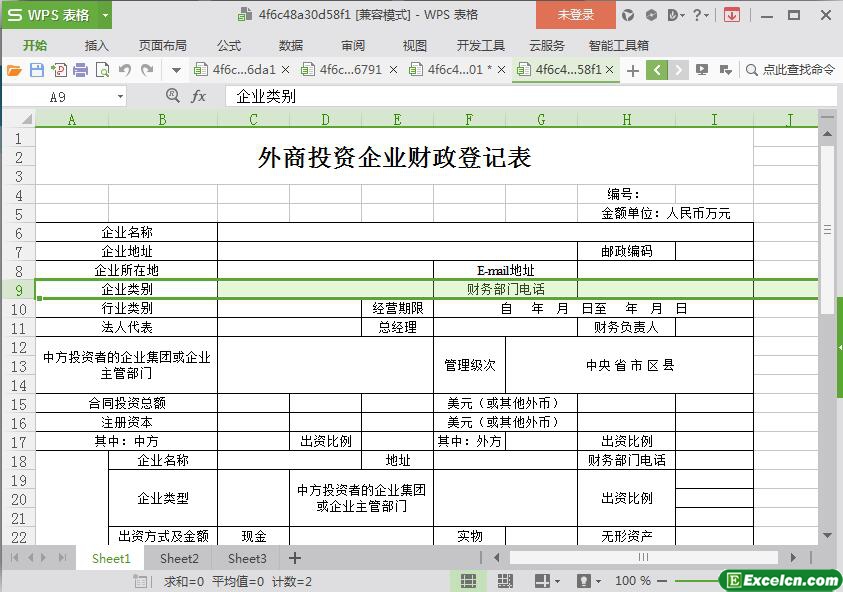Click the zoom out minus button
Screen dimensions: 843x592
(x=662, y=581)
